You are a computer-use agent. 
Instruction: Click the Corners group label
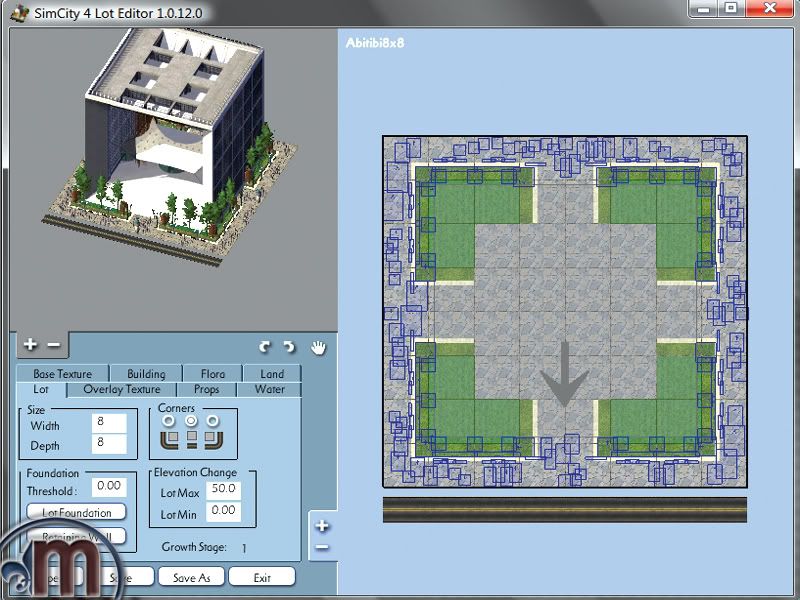[177, 408]
